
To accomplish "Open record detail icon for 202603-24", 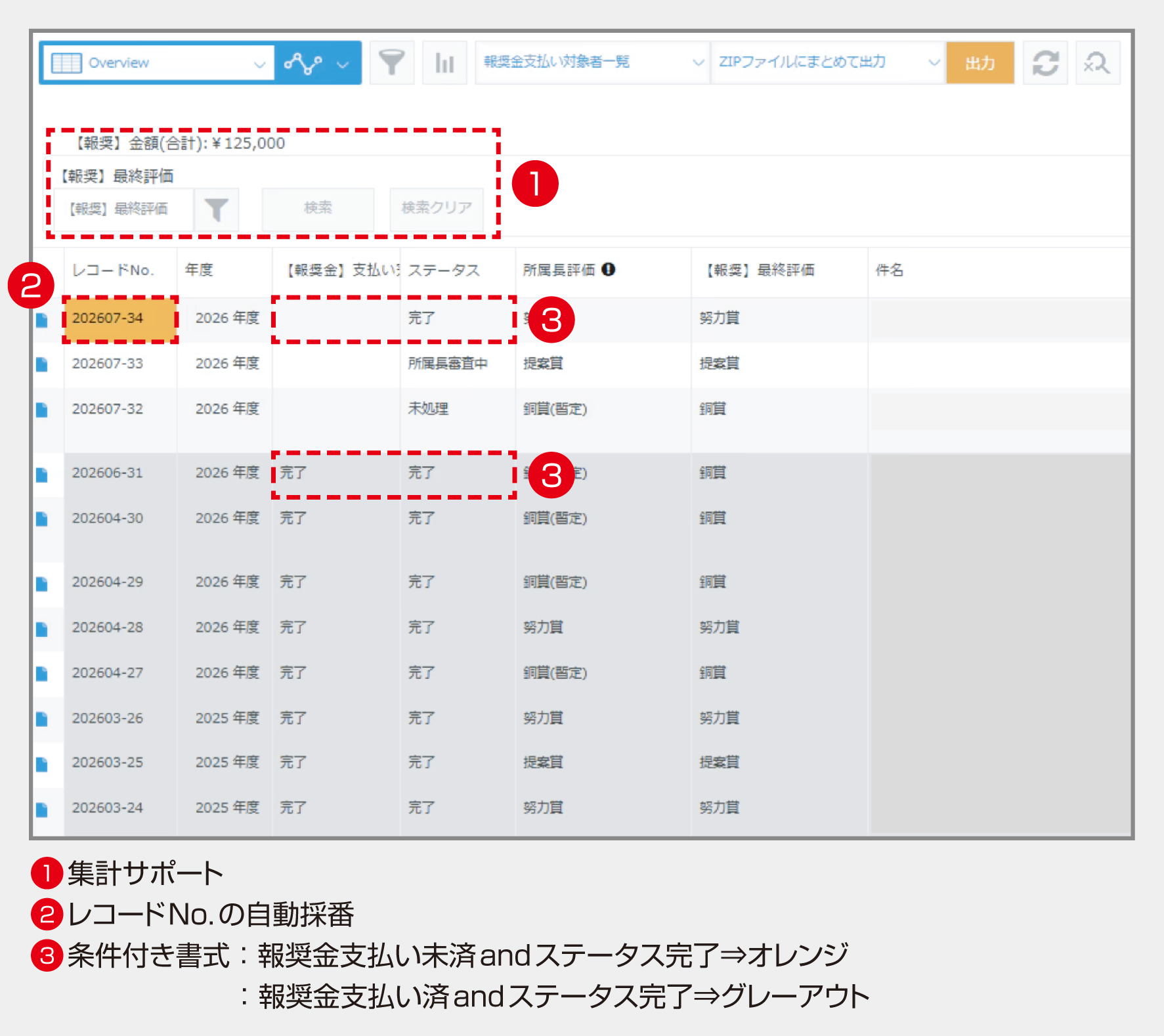I will 42,809.
